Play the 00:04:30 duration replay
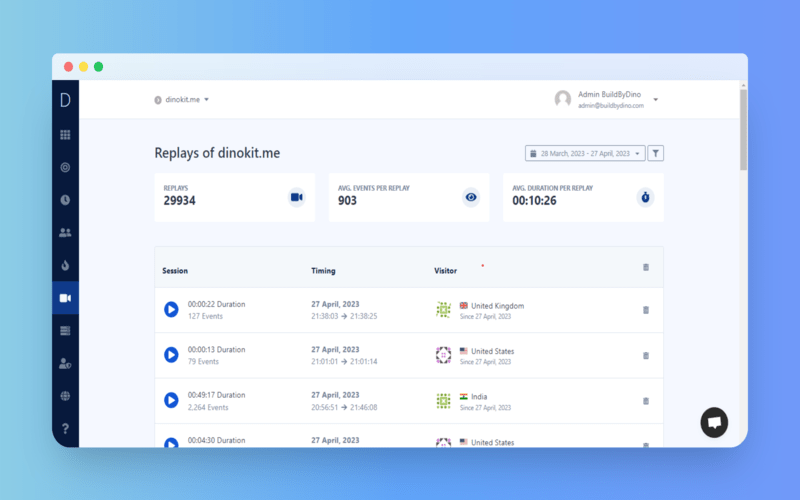The width and height of the screenshot is (800, 500). [x=171, y=443]
